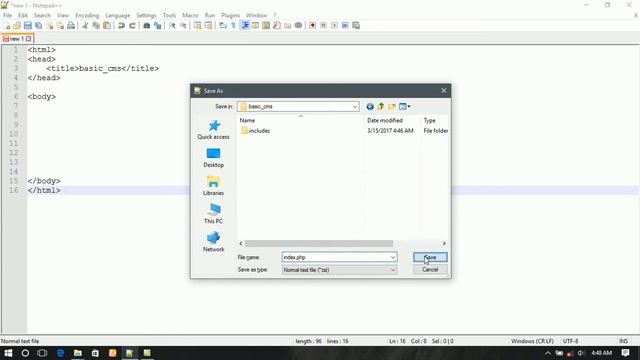Toggle Show All Characters icon
640x360 pixels.
tap(233, 25)
